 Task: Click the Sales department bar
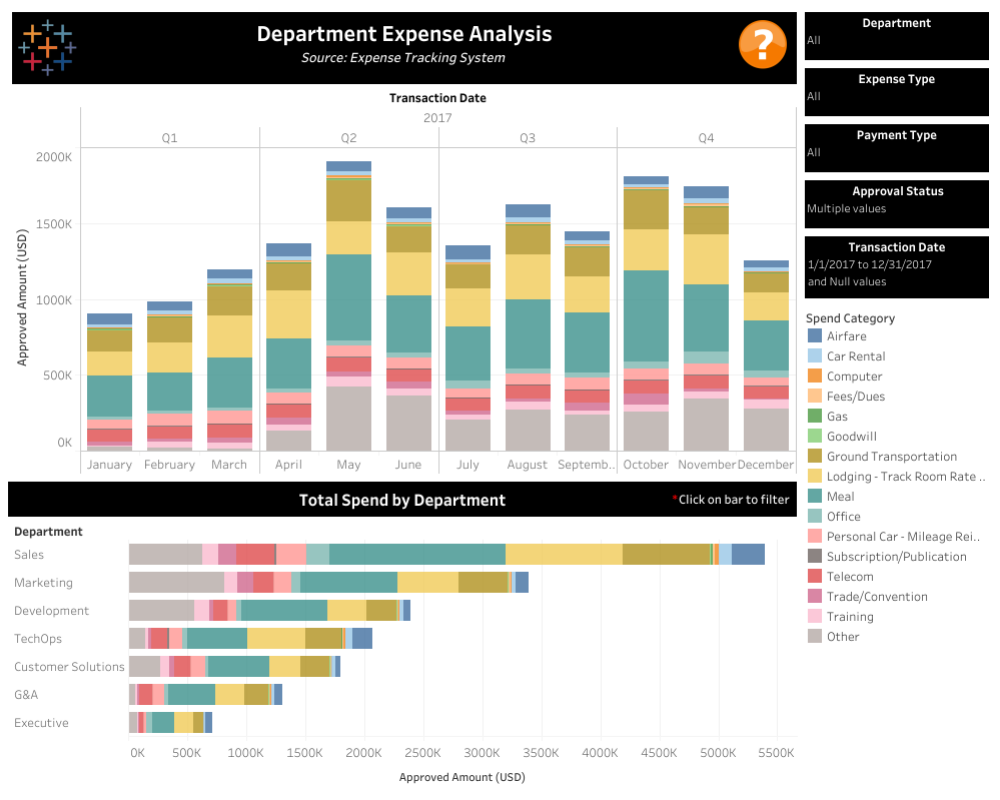(x=446, y=555)
